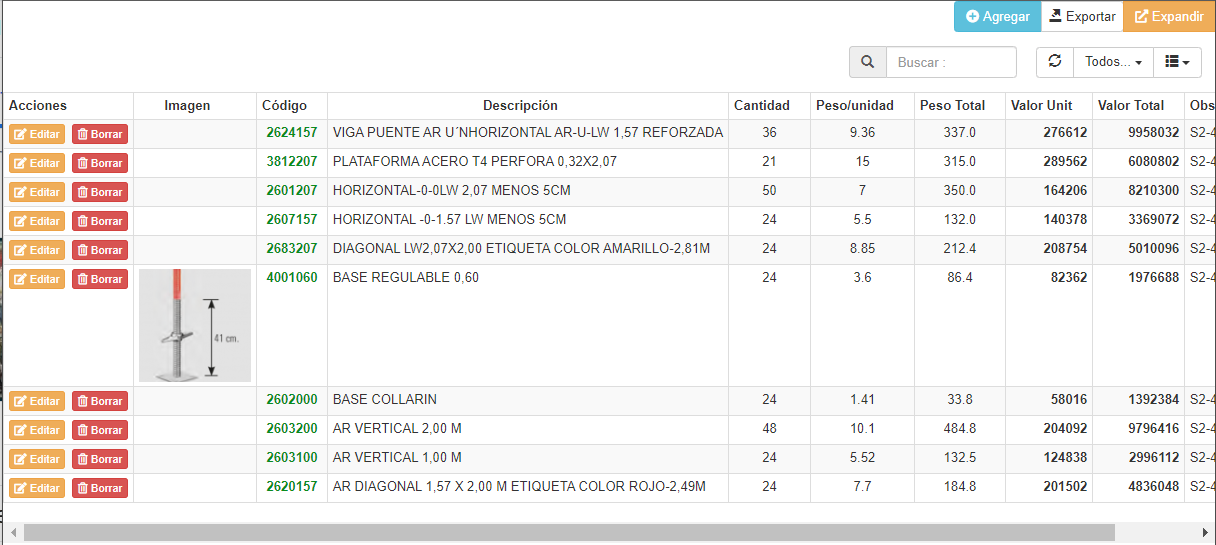Click the refresh table icon

click(1054, 62)
